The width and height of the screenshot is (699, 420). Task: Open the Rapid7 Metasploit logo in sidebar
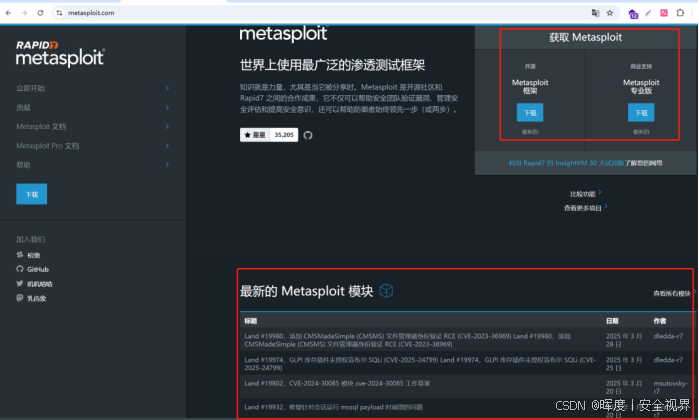(x=60, y=54)
